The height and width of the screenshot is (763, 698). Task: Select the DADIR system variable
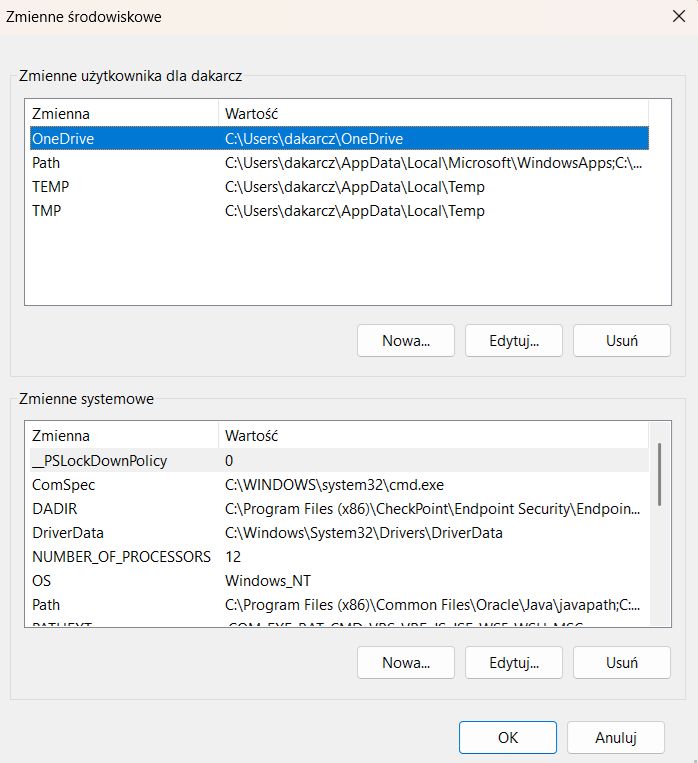pos(339,509)
